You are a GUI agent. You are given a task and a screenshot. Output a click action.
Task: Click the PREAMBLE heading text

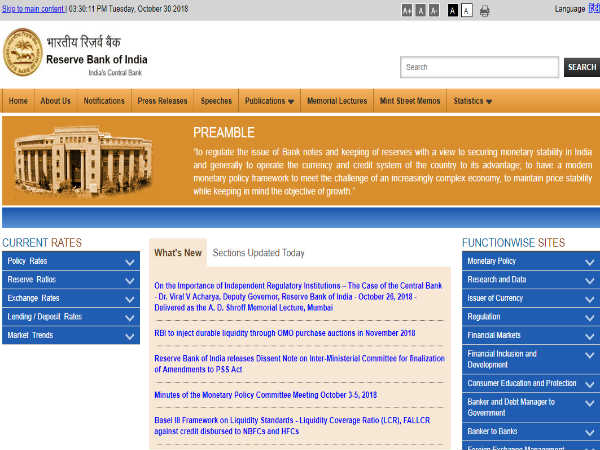click(x=224, y=132)
